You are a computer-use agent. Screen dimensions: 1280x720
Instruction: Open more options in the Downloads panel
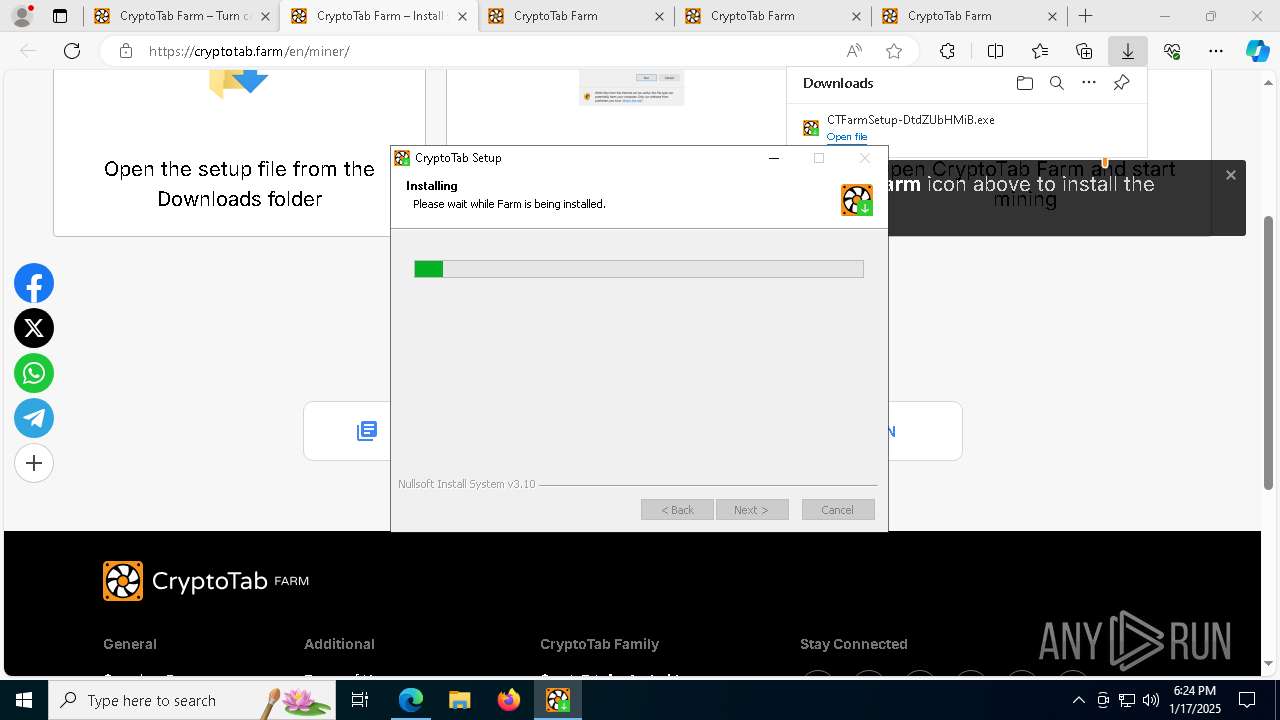pos(1089,83)
